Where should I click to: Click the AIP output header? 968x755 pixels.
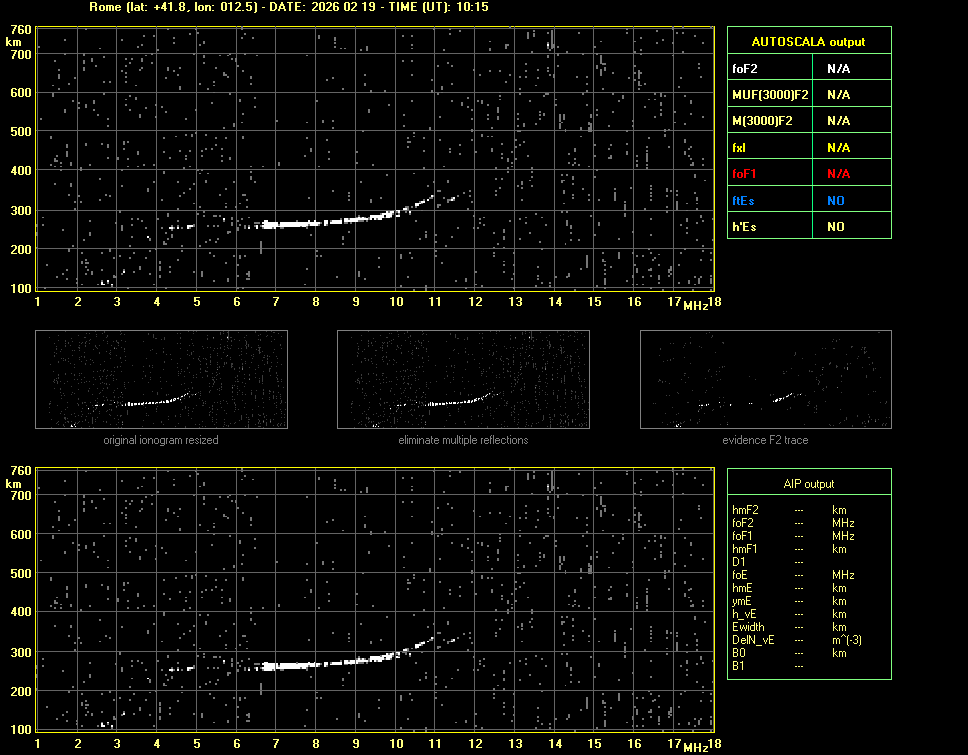[808, 484]
